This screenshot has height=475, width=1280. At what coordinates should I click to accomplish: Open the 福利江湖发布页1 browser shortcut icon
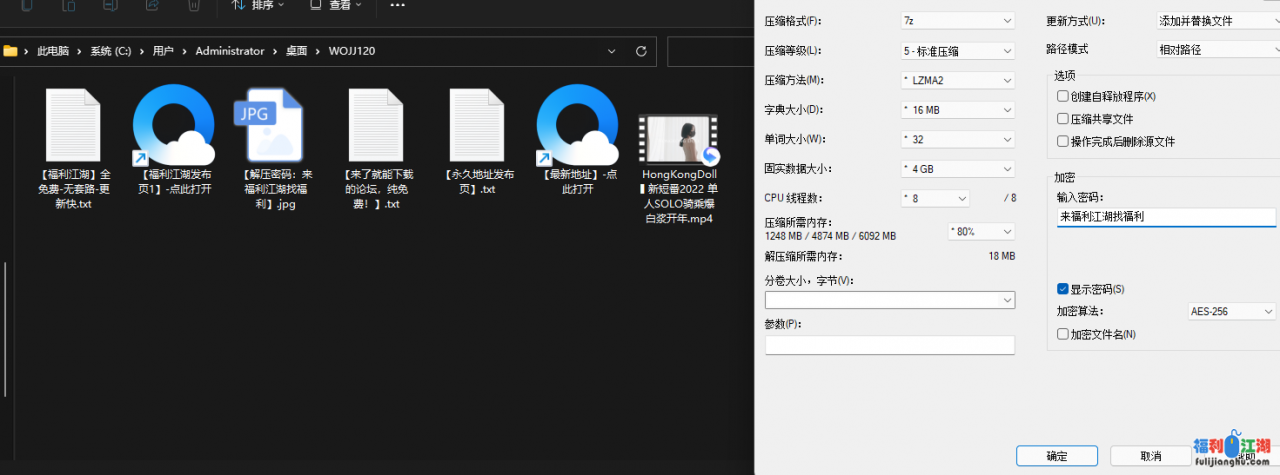pos(173,125)
